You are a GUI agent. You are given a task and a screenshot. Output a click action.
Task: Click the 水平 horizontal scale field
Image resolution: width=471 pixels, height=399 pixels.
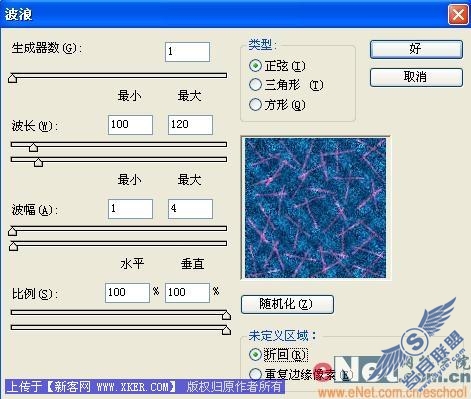(x=127, y=293)
